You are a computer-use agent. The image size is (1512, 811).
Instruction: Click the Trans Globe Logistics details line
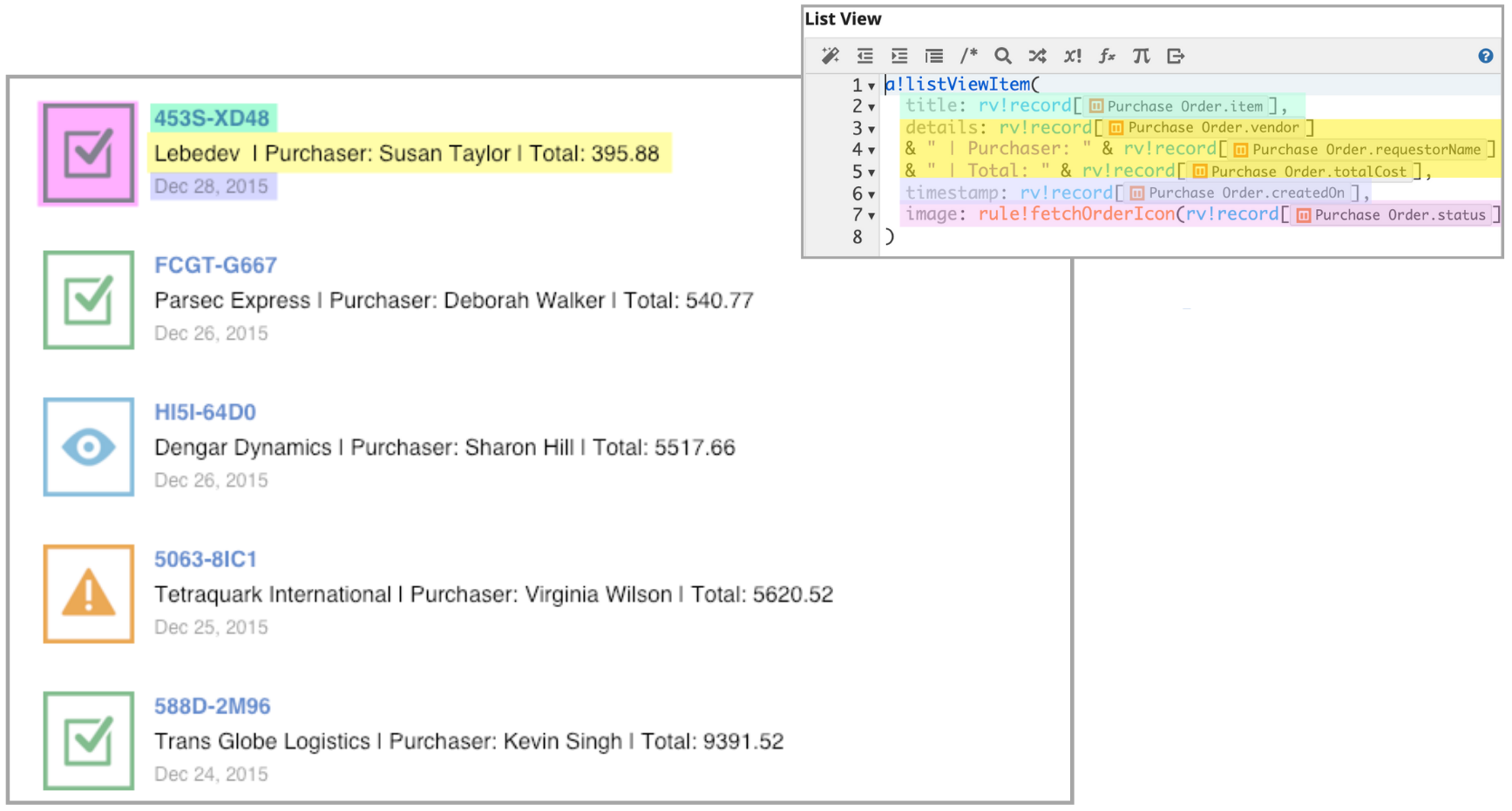pos(469,741)
